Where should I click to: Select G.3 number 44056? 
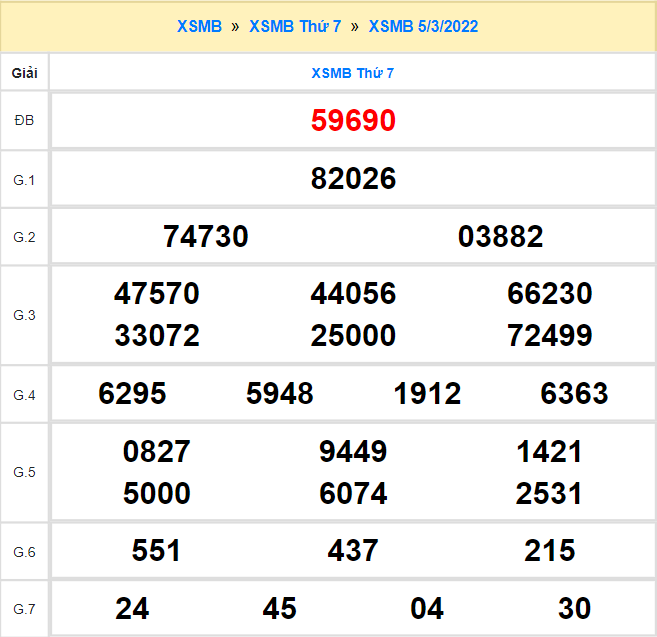point(353,294)
